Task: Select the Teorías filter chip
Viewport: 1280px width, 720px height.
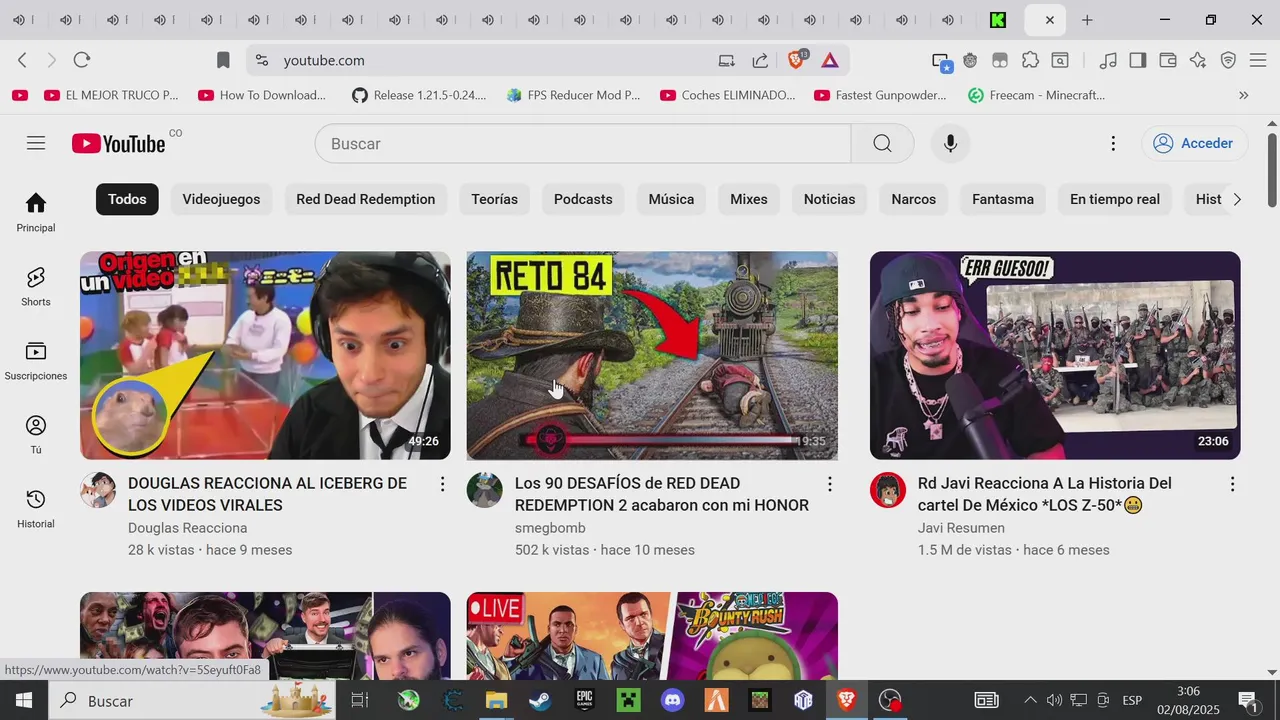Action: pyautogui.click(x=494, y=199)
